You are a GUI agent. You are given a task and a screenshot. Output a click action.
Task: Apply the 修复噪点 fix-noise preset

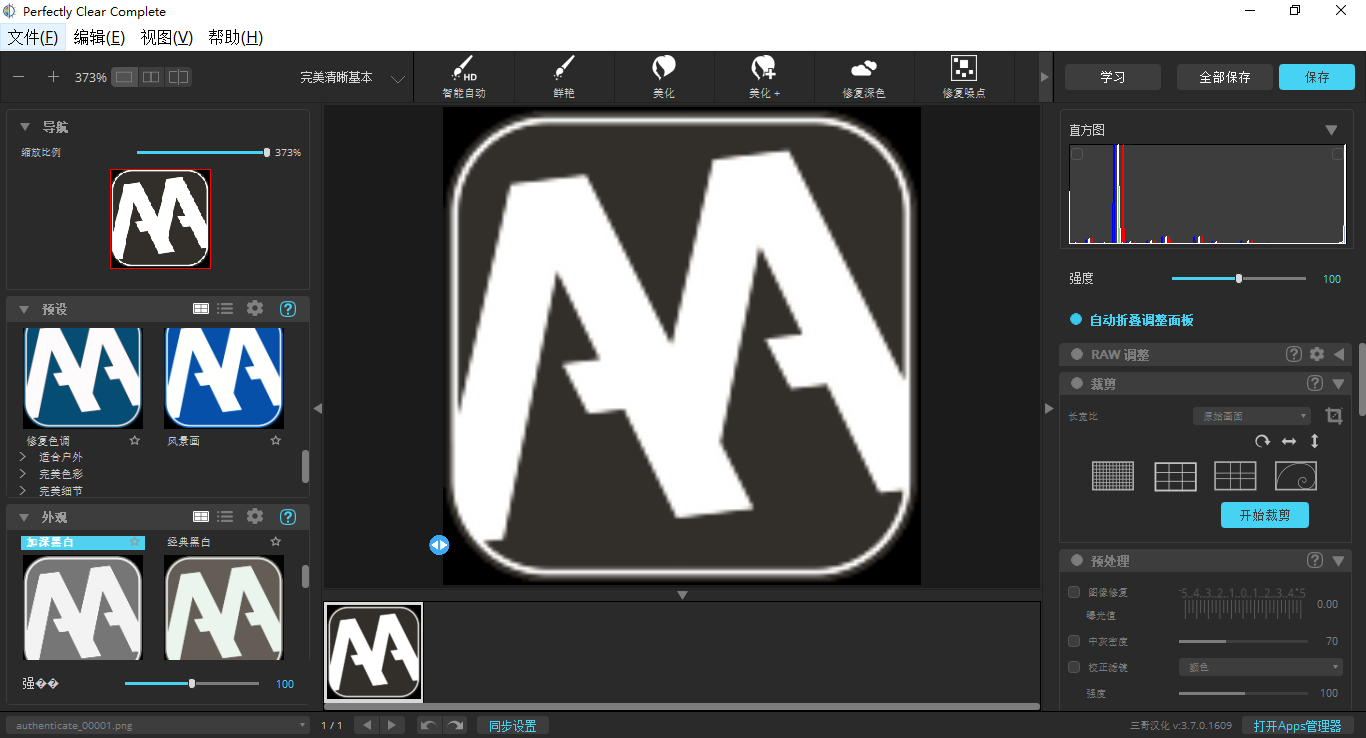point(964,77)
